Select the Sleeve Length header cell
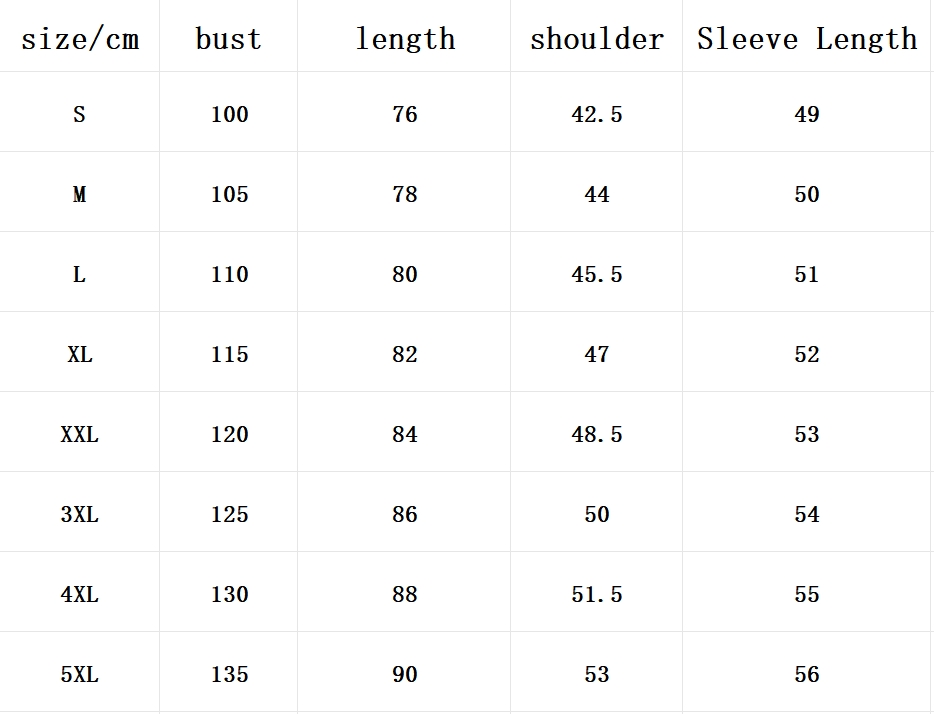Image resolution: width=934 pixels, height=714 pixels. point(807,39)
